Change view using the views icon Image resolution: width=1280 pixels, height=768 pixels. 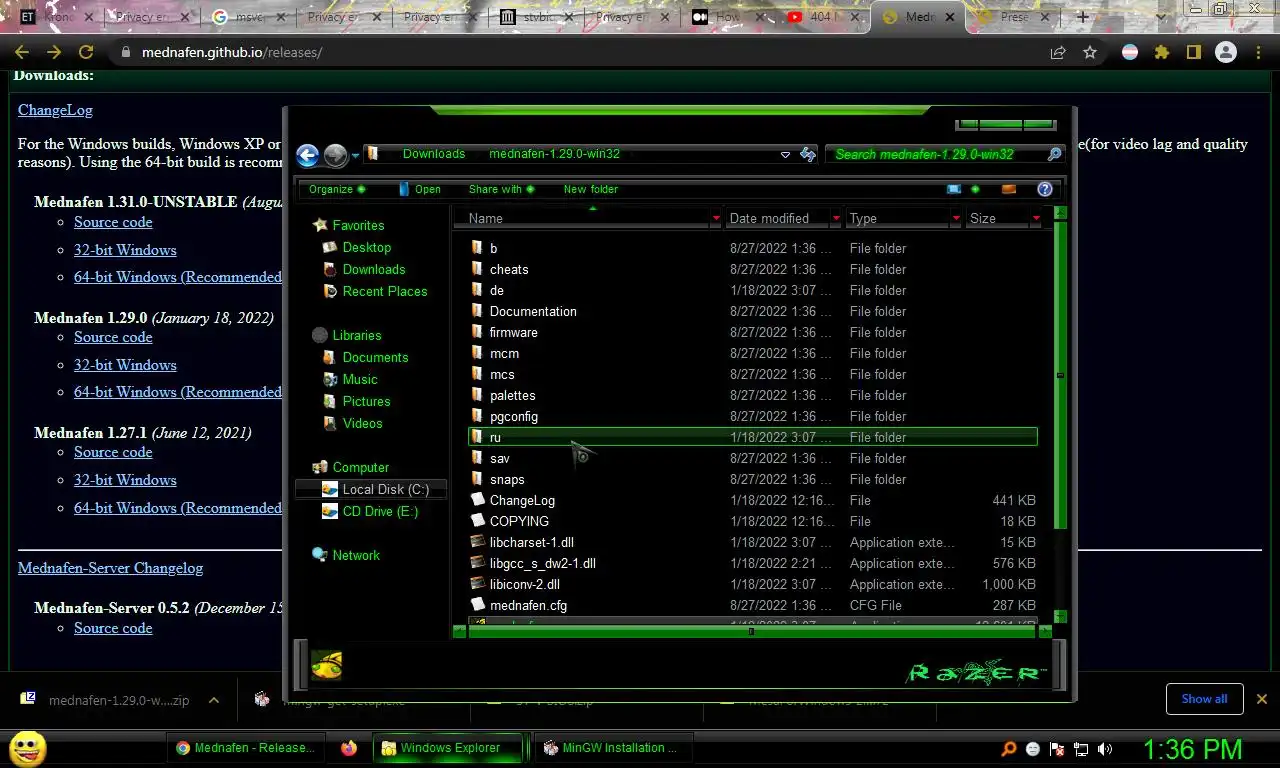point(954,189)
